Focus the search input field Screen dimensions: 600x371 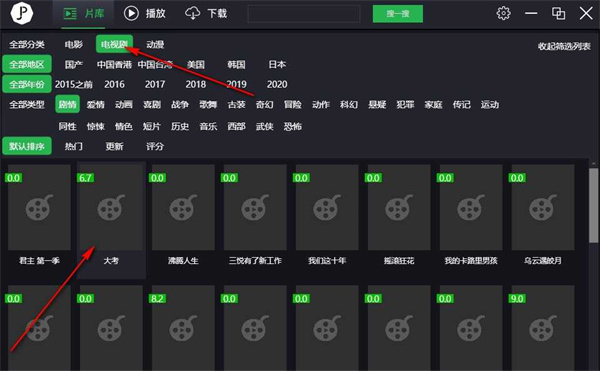click(x=304, y=14)
